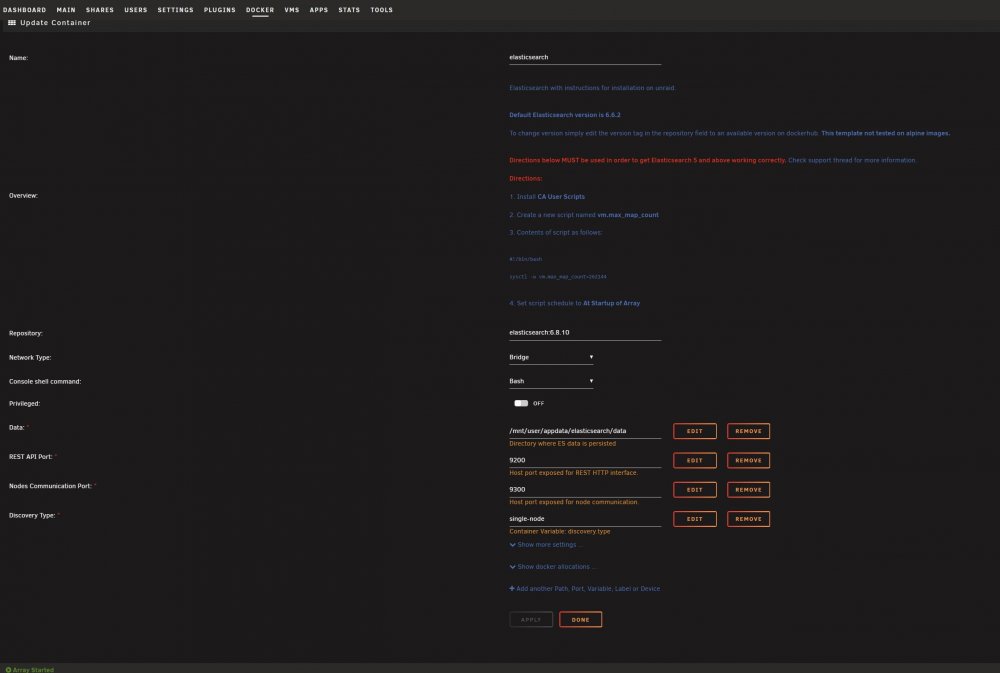Click the Done button
This screenshot has width=1000, height=673.
pos(580,619)
